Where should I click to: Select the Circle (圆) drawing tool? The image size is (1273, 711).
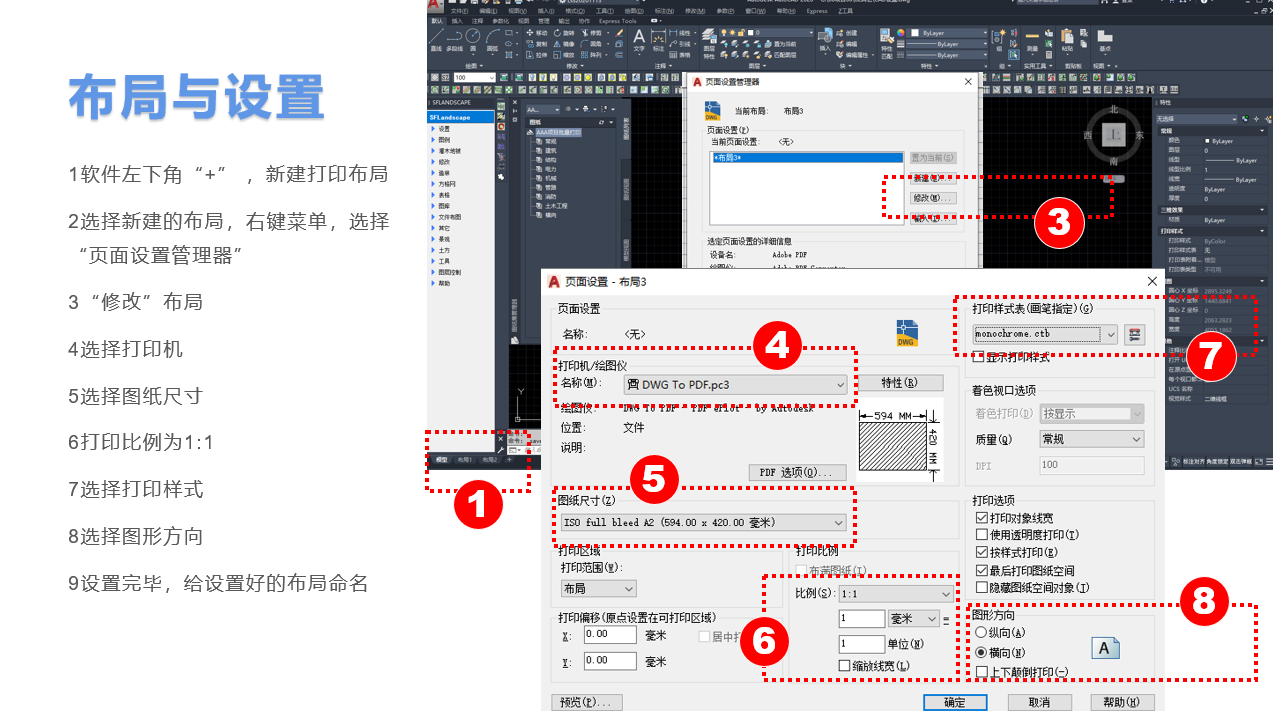tap(473, 37)
